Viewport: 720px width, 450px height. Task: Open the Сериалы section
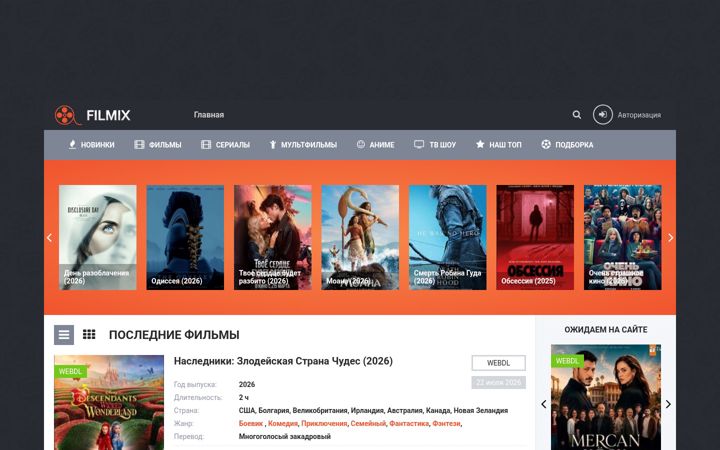pos(233,145)
